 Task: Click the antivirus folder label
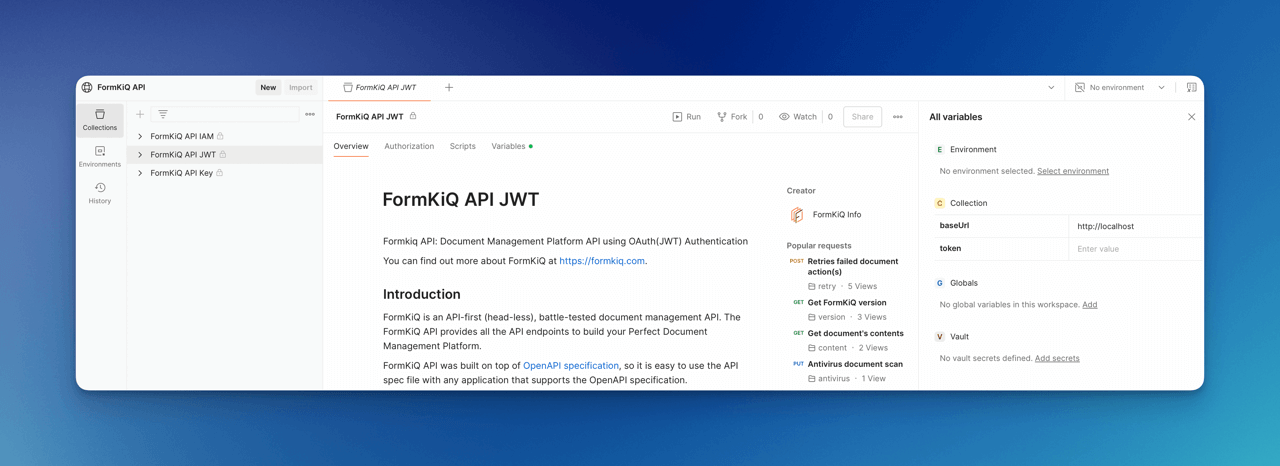(x=834, y=379)
